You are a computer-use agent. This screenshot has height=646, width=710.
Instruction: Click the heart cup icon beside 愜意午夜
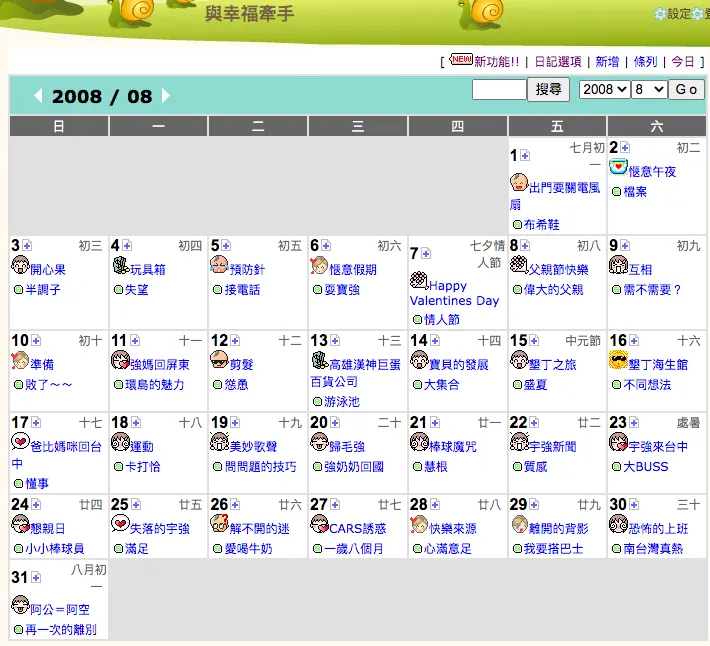tap(618, 167)
